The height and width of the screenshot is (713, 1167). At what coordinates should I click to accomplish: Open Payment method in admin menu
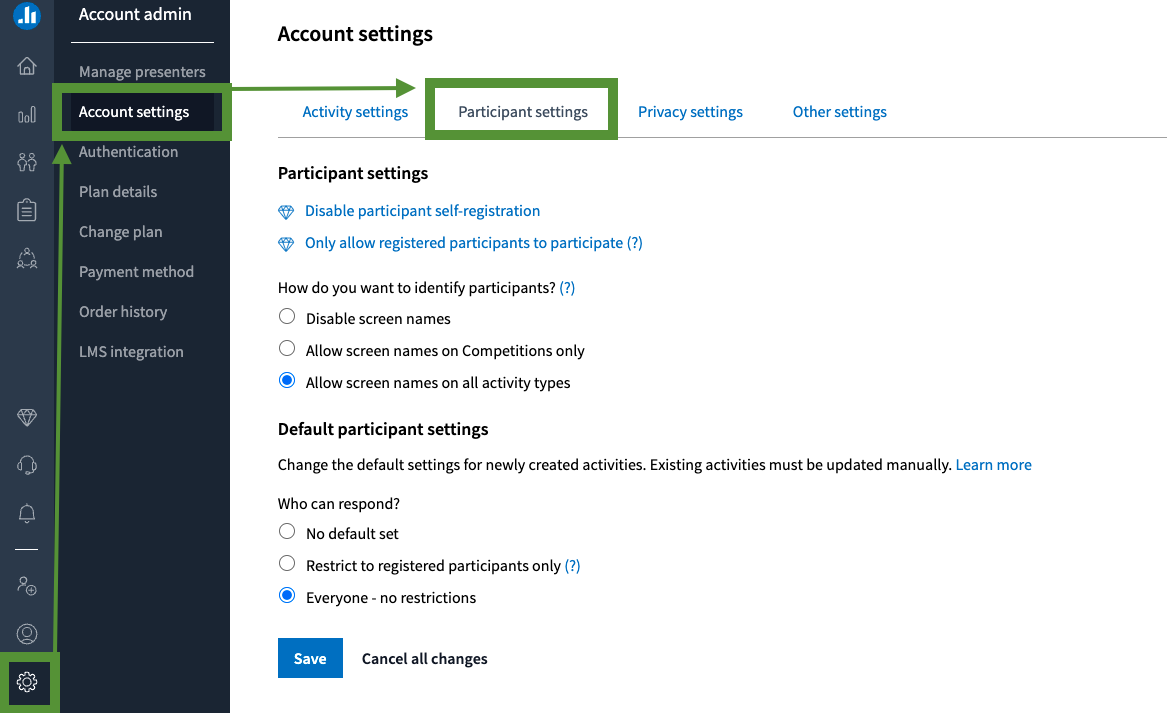(136, 272)
